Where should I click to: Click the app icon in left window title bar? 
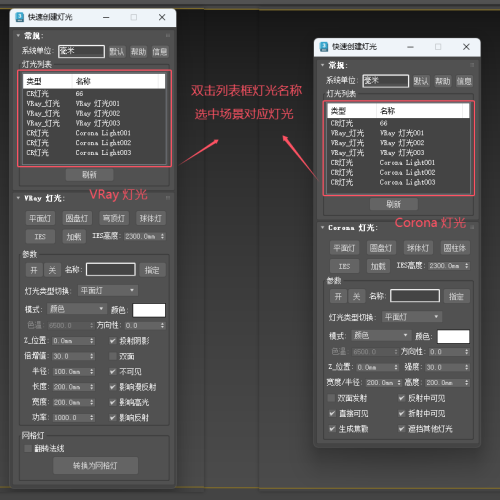20,17
